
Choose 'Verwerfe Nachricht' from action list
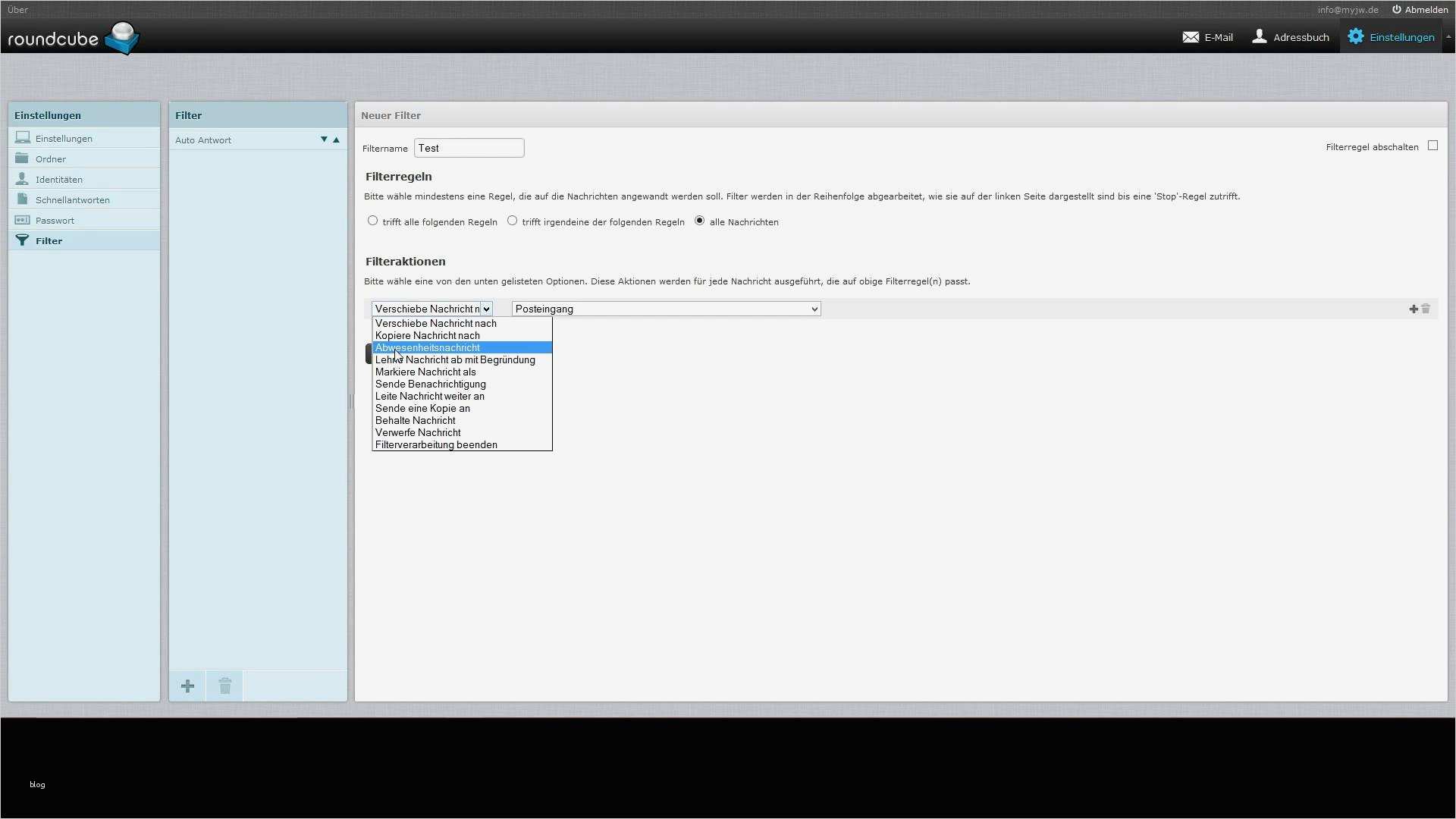click(x=418, y=432)
